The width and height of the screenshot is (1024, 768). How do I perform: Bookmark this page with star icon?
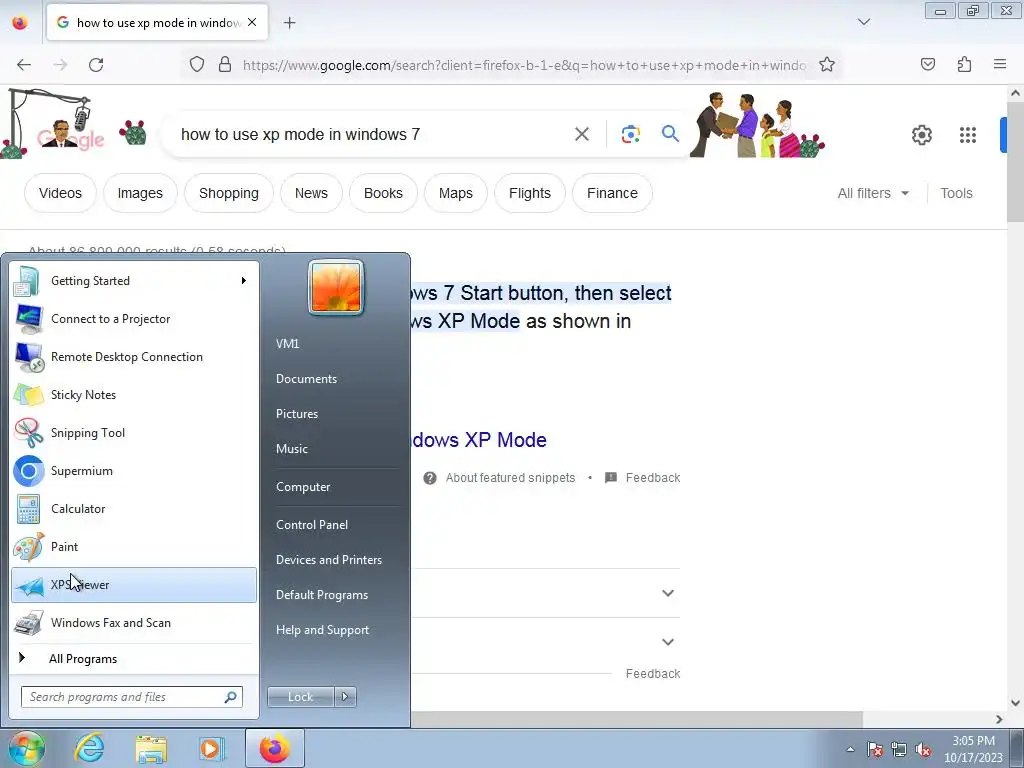[827, 65]
